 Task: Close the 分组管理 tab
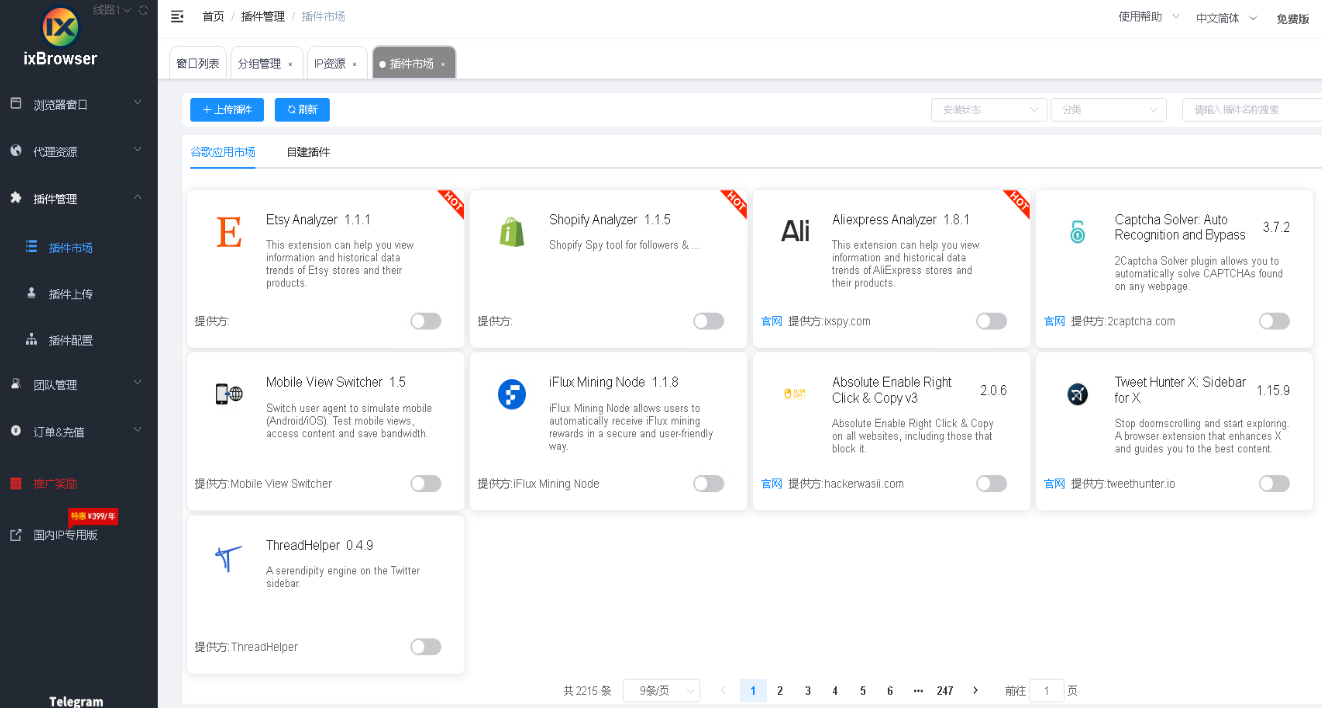click(x=290, y=64)
